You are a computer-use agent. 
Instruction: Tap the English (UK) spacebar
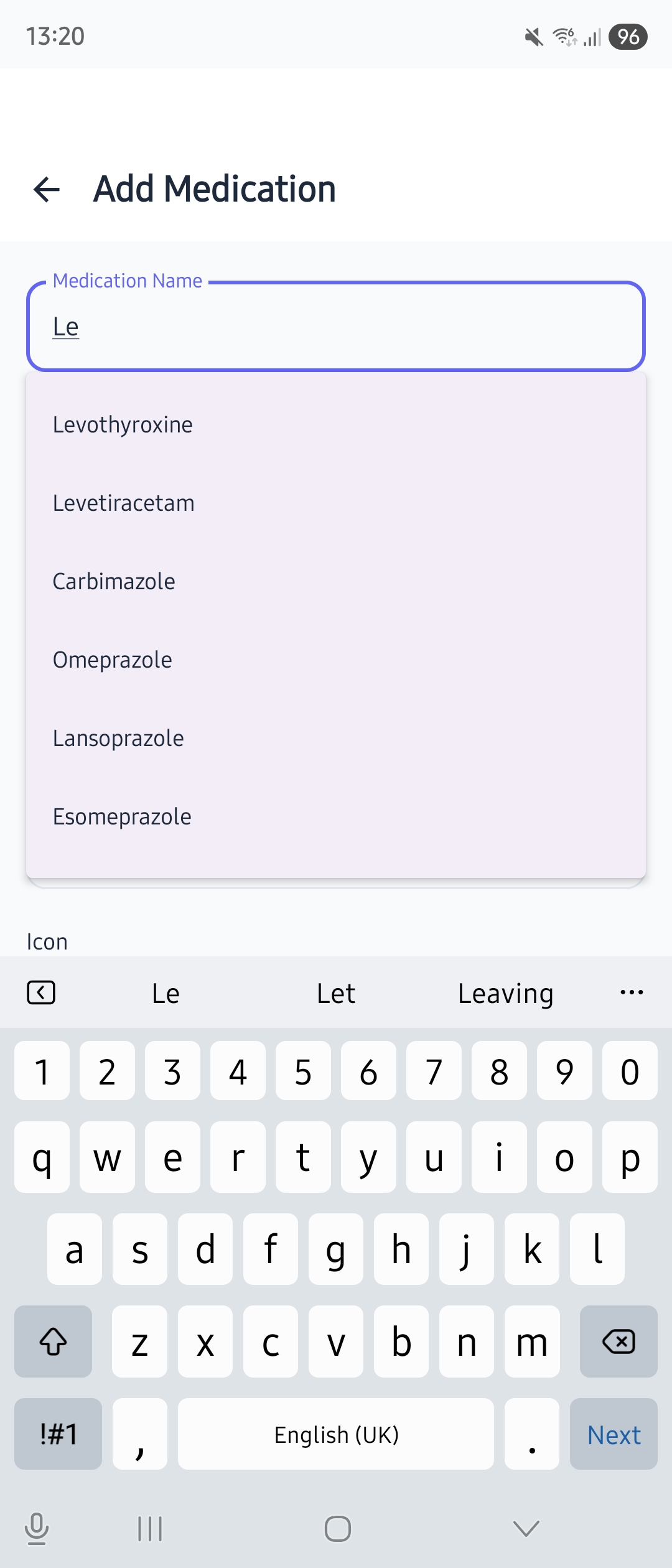pos(336,1434)
